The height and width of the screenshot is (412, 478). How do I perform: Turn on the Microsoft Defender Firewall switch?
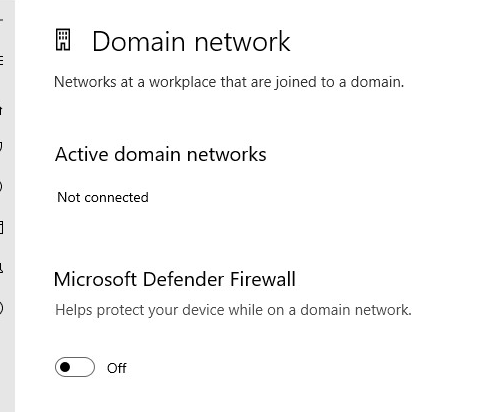(75, 367)
